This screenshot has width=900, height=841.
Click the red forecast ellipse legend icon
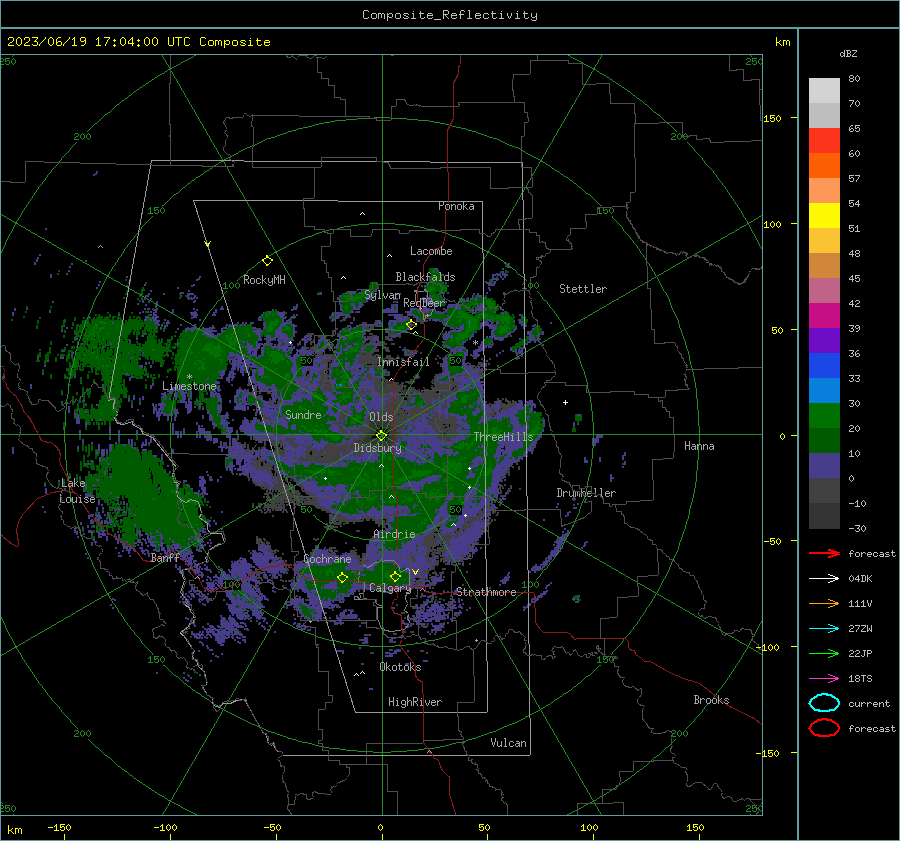[824, 728]
